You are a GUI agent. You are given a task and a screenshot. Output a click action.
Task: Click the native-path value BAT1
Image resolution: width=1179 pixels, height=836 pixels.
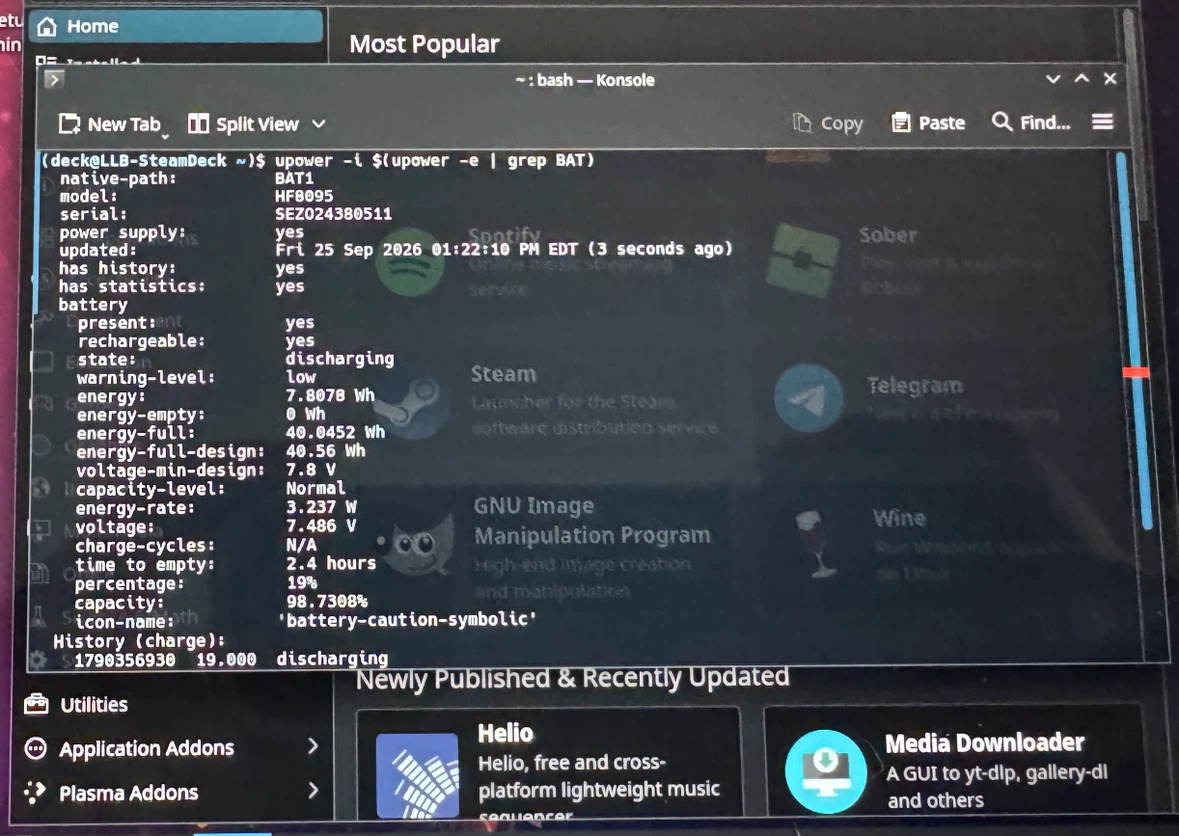coord(294,178)
